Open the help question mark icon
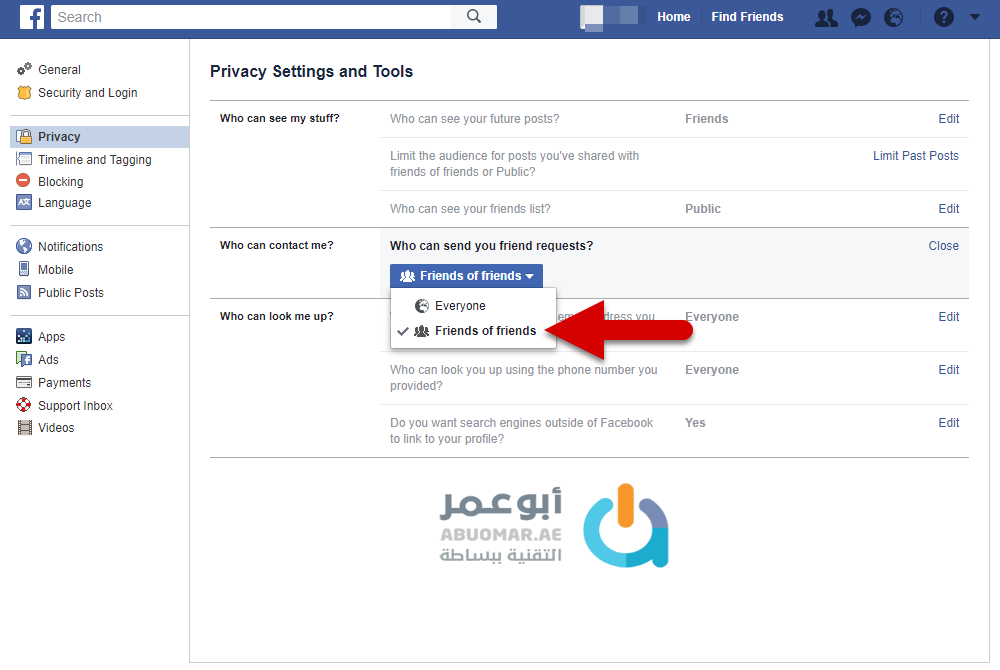The width and height of the screenshot is (1000, 670). click(x=943, y=17)
